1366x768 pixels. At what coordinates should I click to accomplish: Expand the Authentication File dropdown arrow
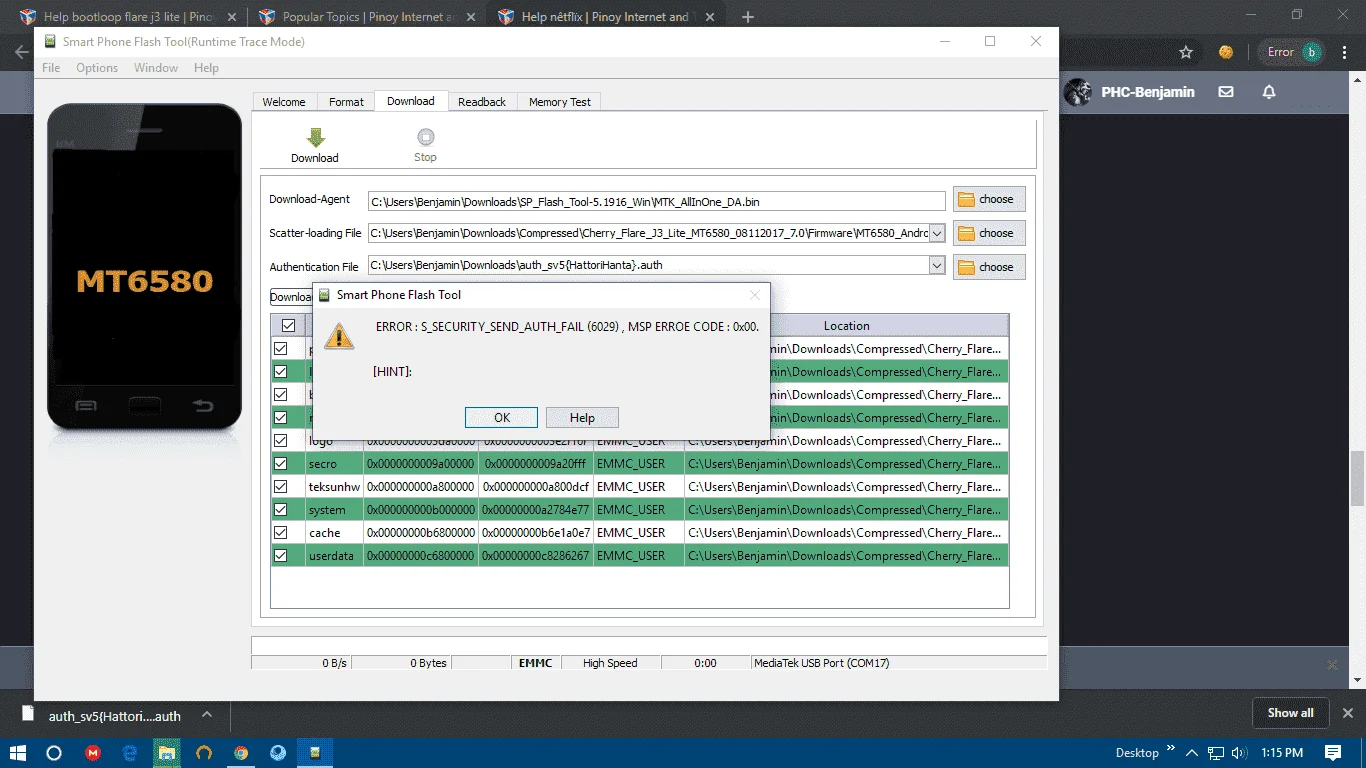(937, 266)
